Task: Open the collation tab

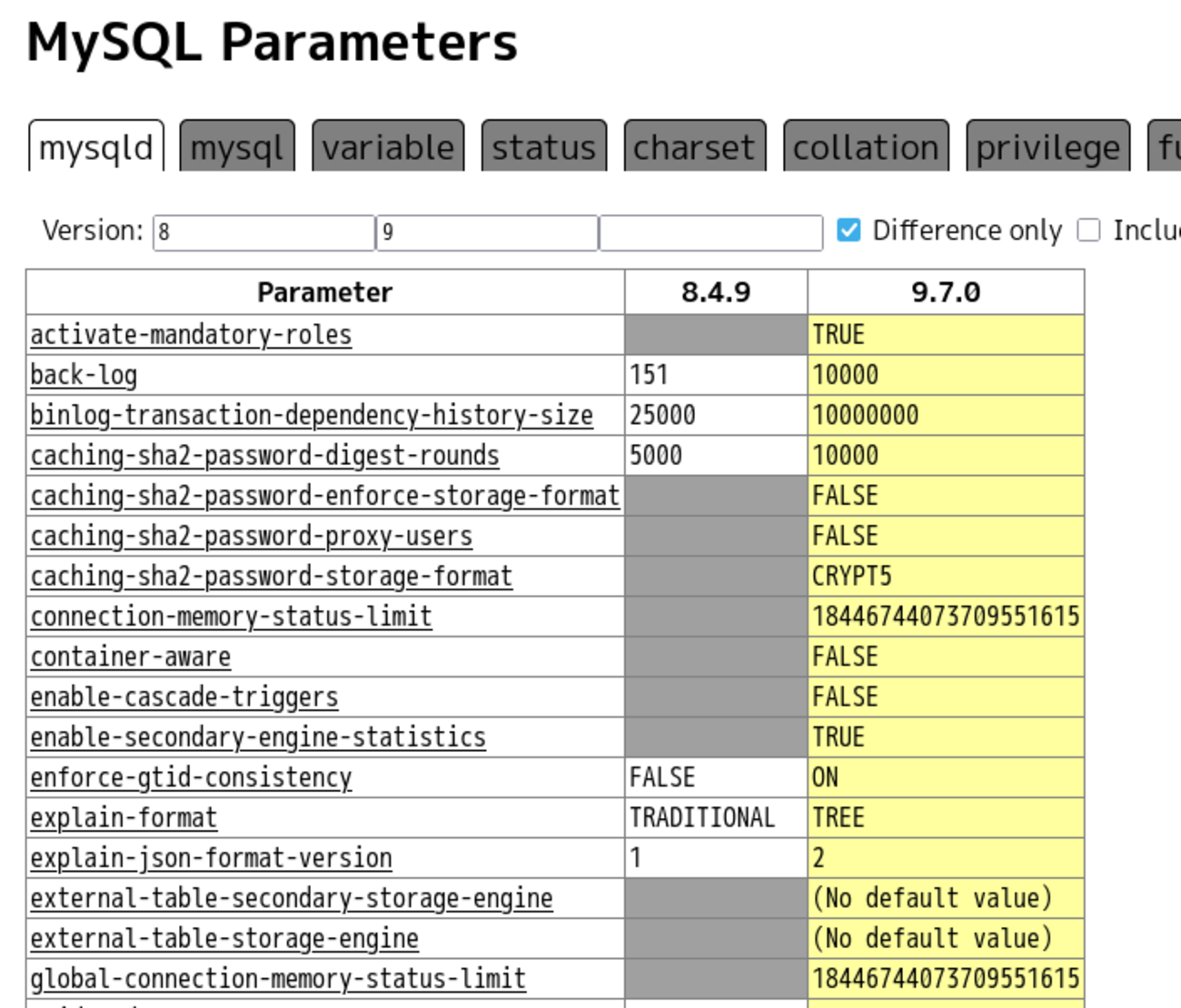Action: point(866,146)
